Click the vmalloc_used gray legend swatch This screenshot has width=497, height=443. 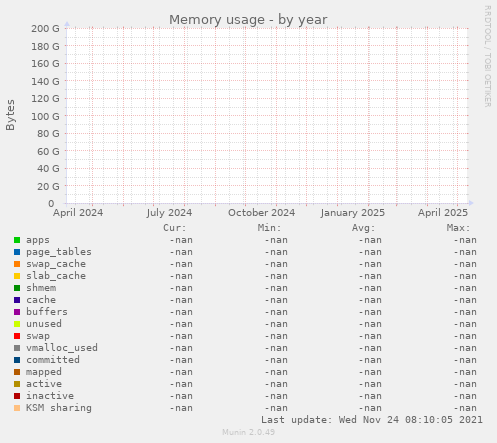[17, 348]
